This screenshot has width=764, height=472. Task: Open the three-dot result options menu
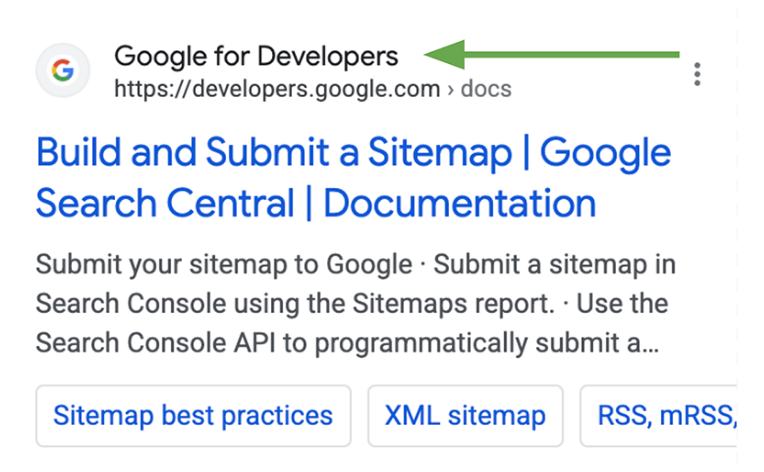click(697, 74)
